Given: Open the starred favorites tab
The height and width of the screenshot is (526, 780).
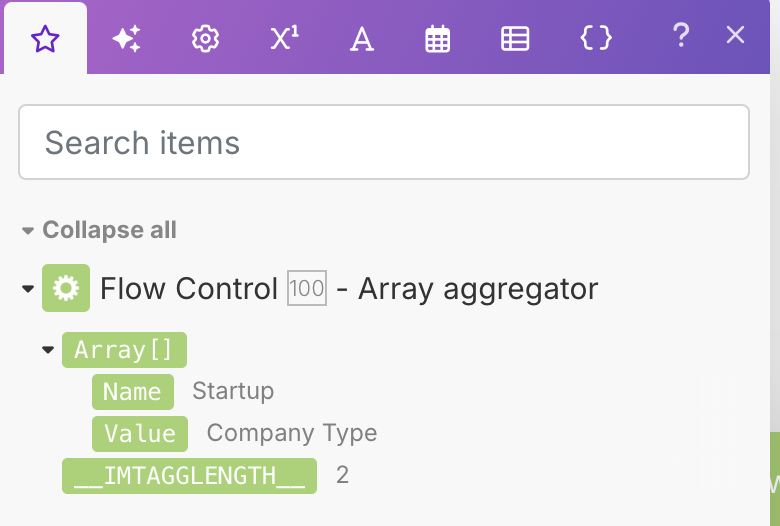Looking at the screenshot, I should [45, 38].
